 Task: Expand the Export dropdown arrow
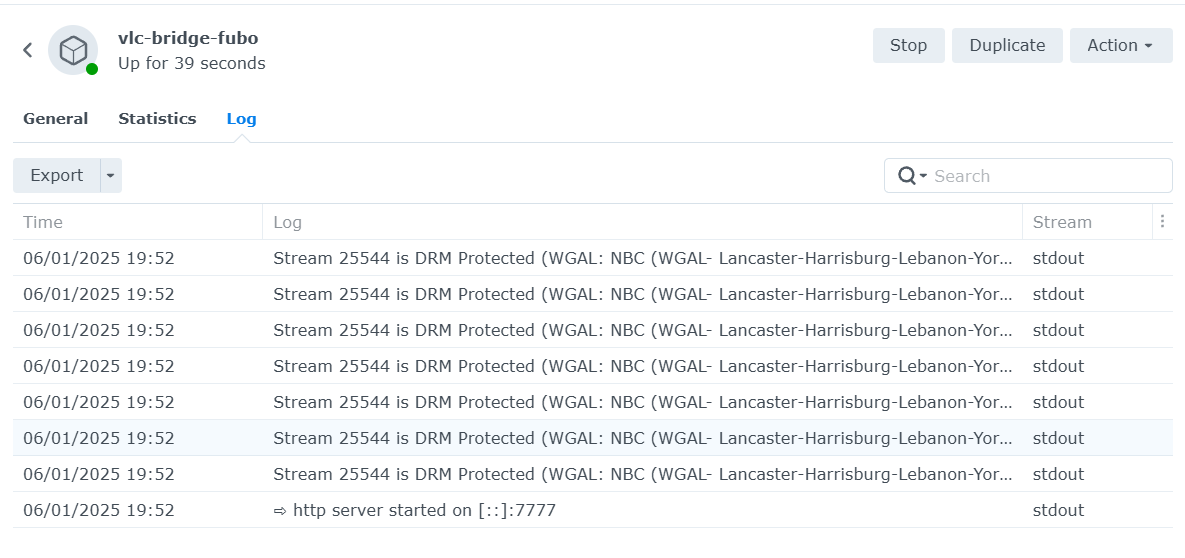coord(111,176)
